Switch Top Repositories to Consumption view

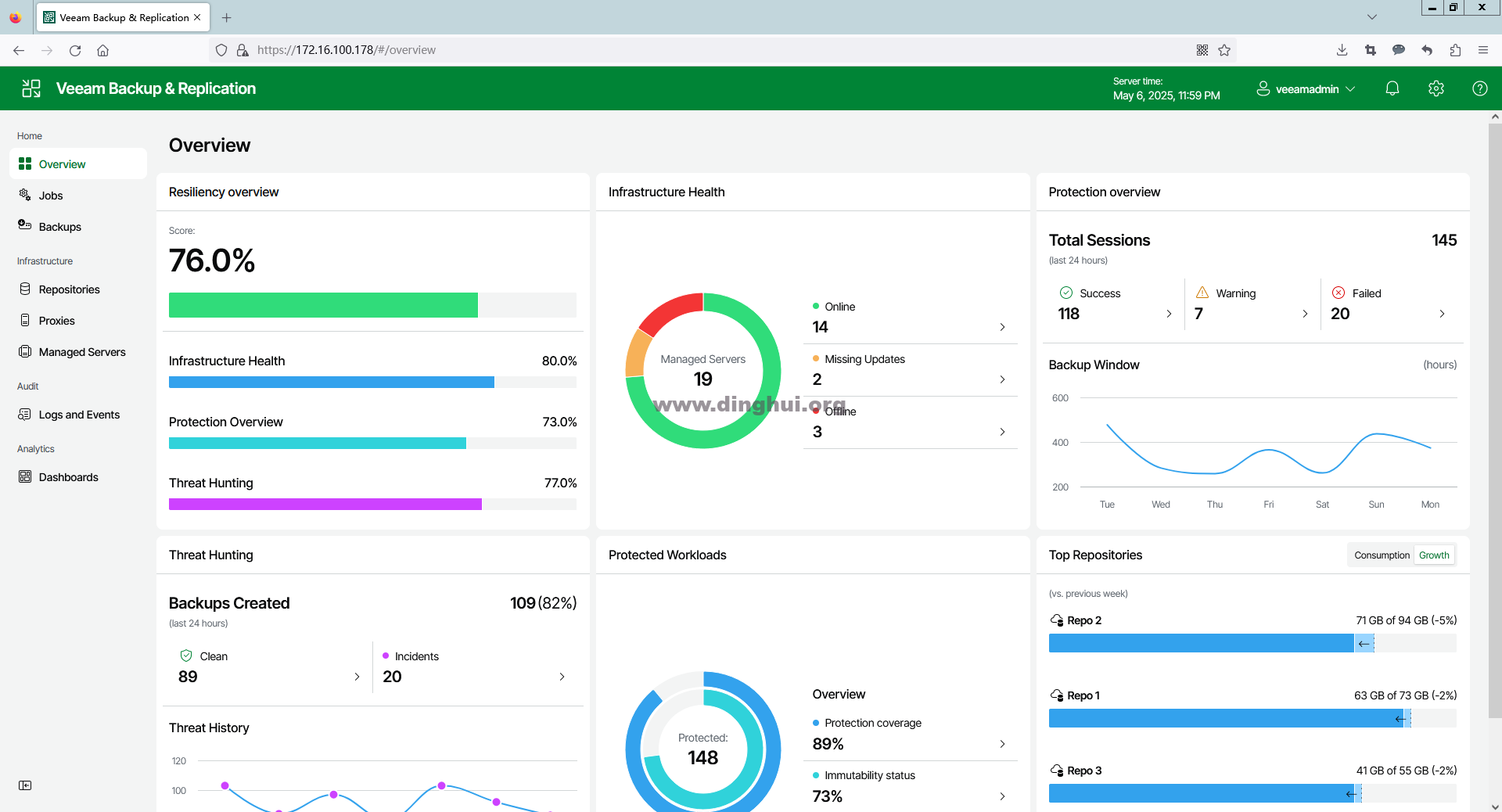[x=1382, y=555]
